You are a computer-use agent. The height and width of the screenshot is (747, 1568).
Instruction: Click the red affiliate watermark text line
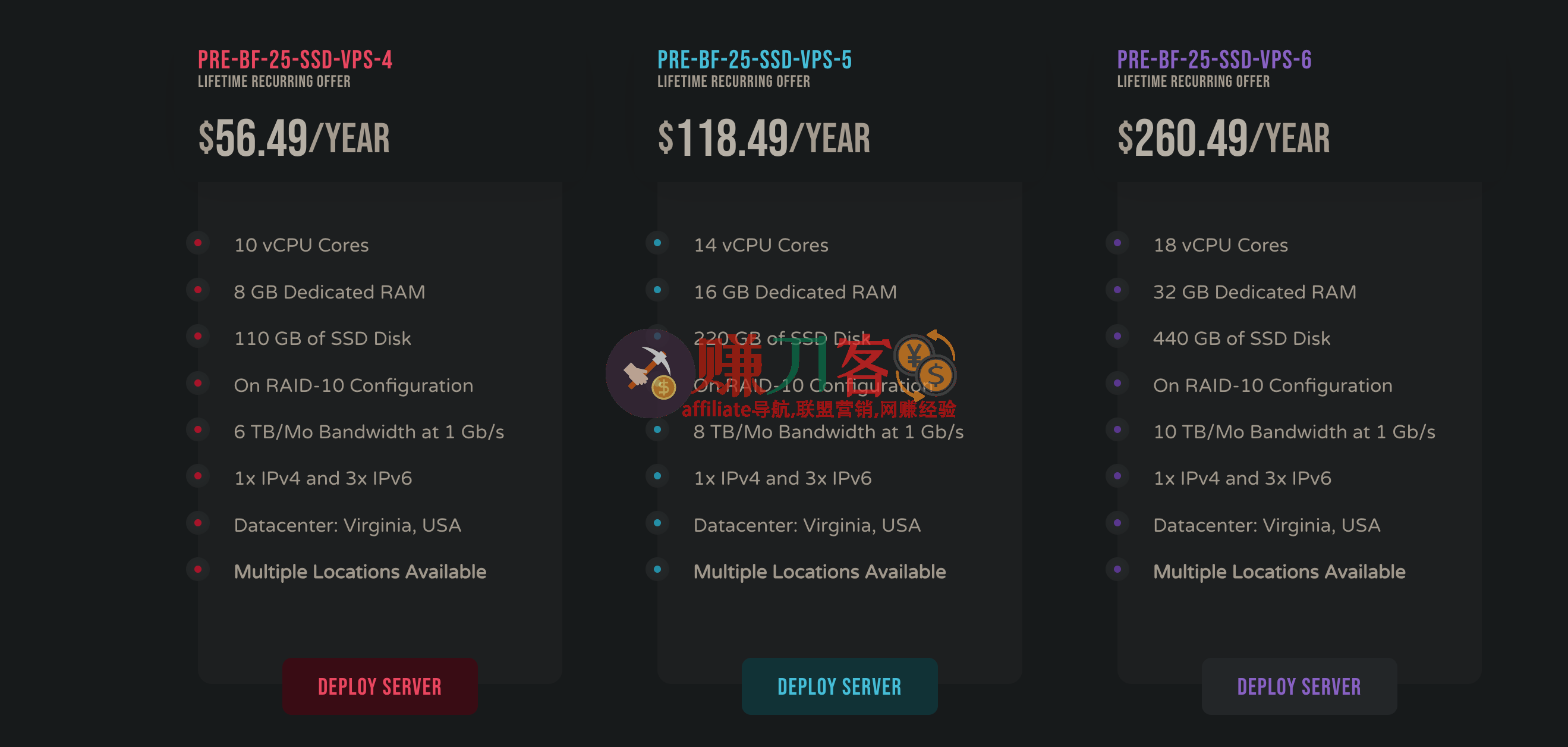click(x=818, y=409)
